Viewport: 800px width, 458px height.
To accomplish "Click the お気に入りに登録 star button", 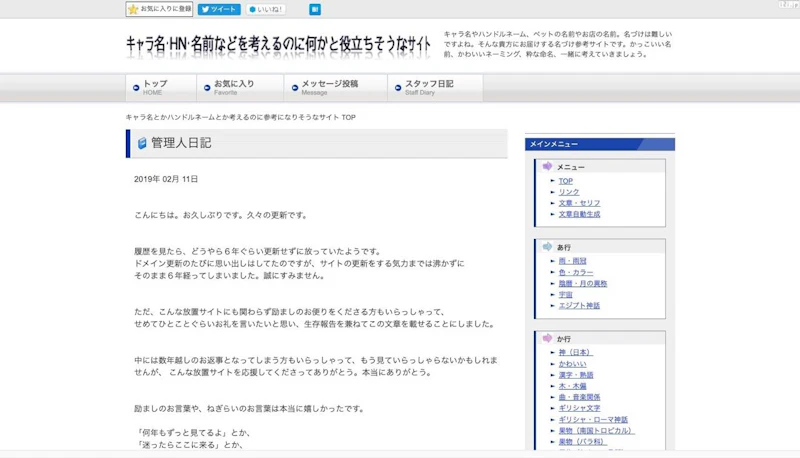I will pos(159,9).
